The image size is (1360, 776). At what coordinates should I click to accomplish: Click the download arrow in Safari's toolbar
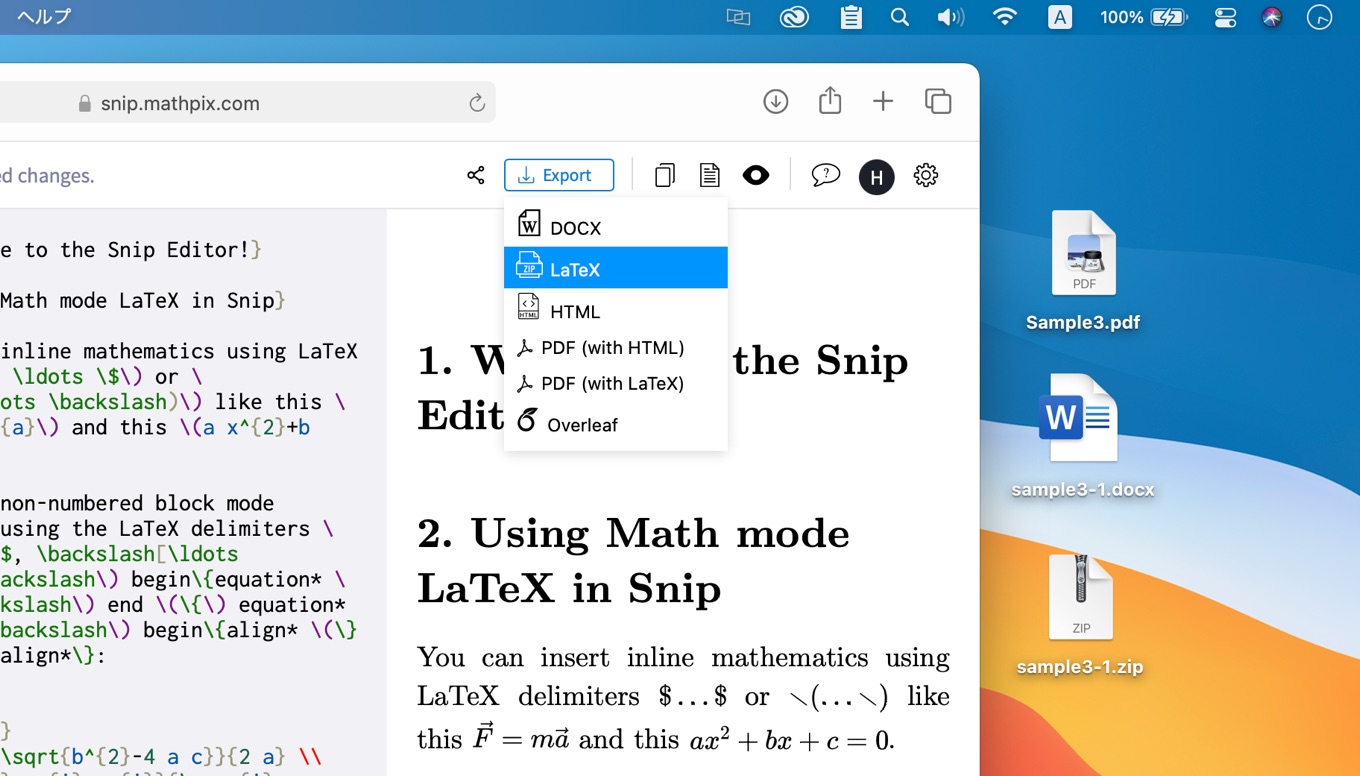[775, 101]
